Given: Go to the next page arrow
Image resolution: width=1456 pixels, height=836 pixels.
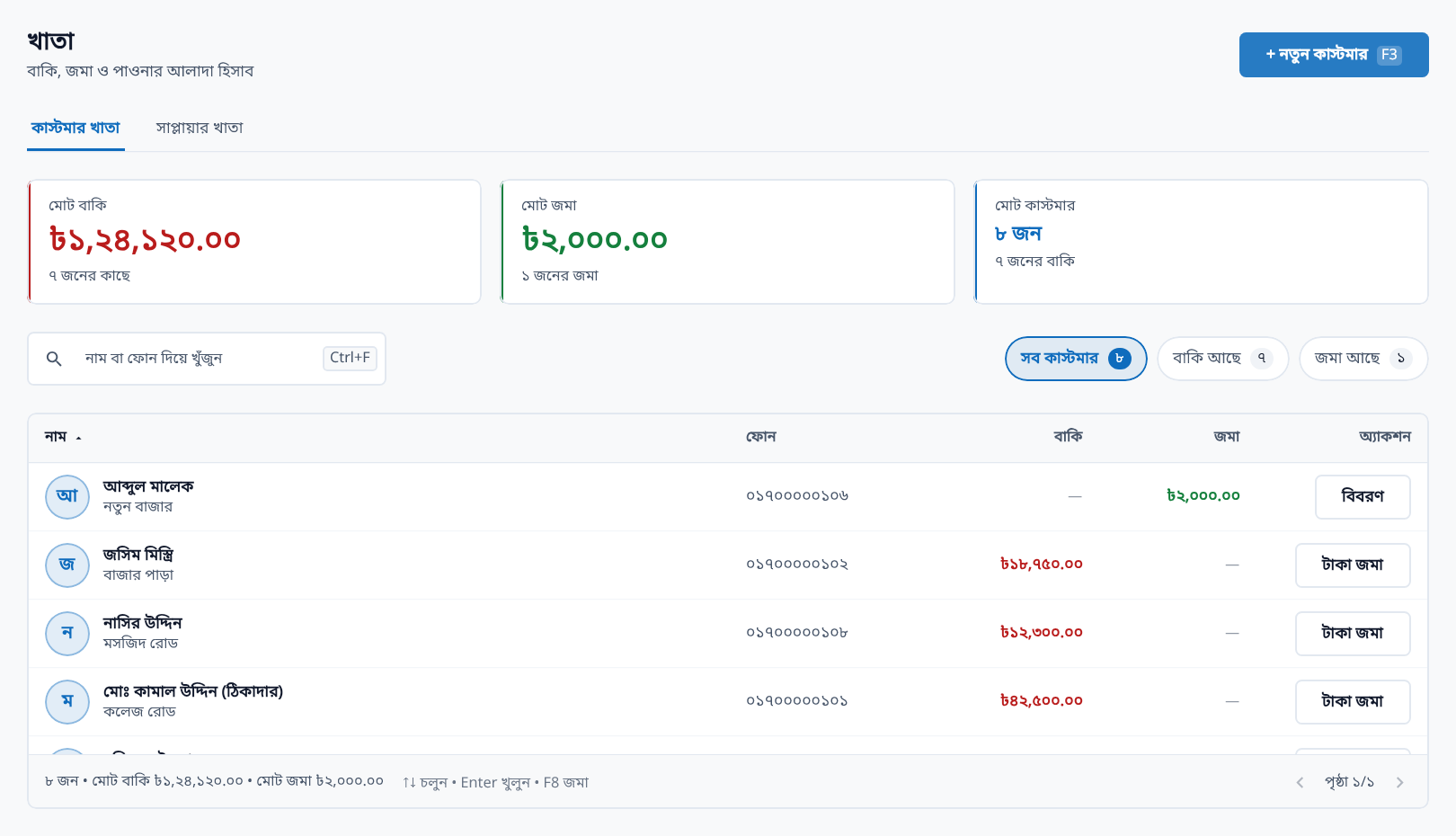Looking at the screenshot, I should (x=1399, y=782).
